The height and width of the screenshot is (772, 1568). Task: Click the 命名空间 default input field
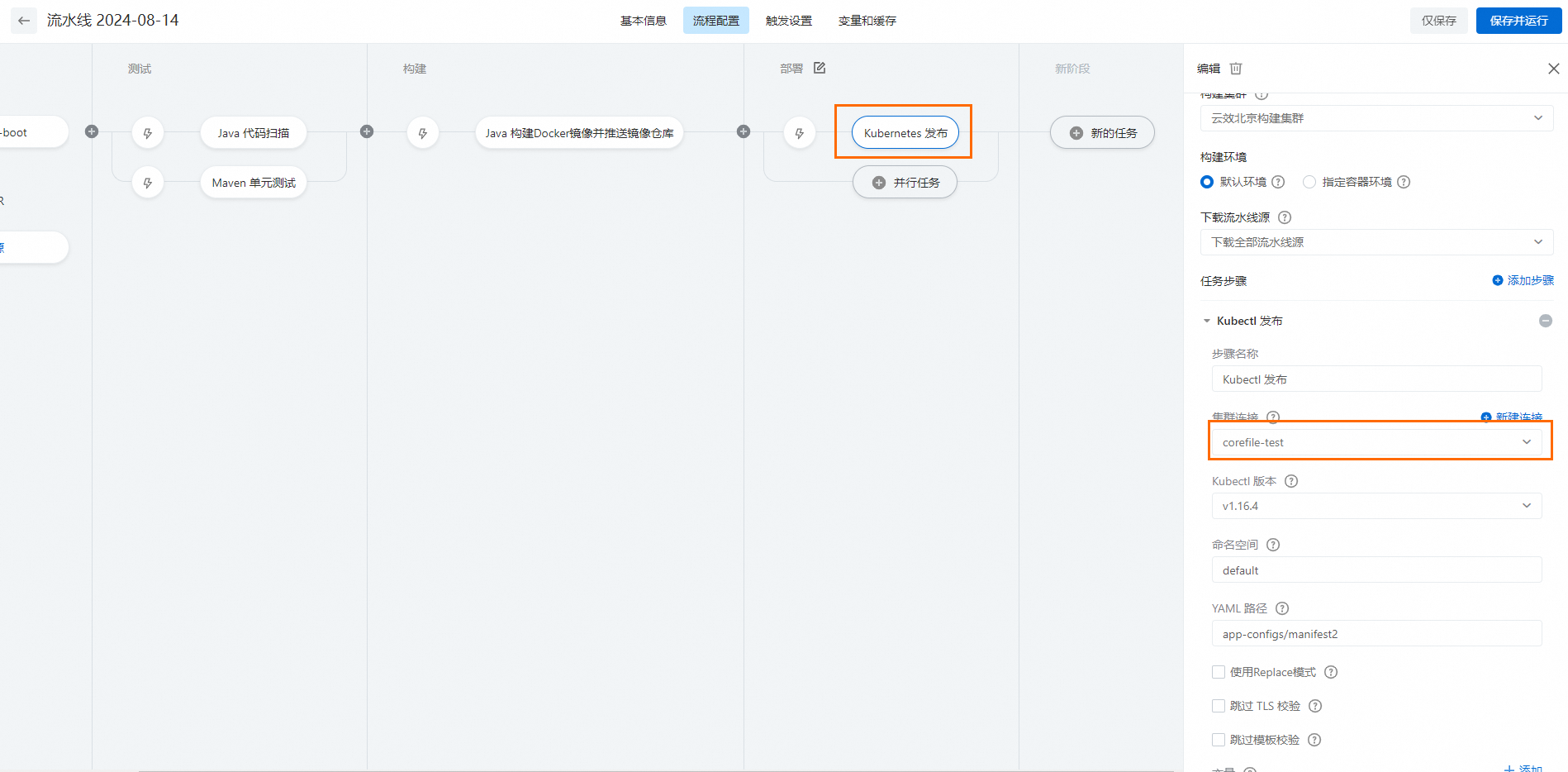point(1376,569)
